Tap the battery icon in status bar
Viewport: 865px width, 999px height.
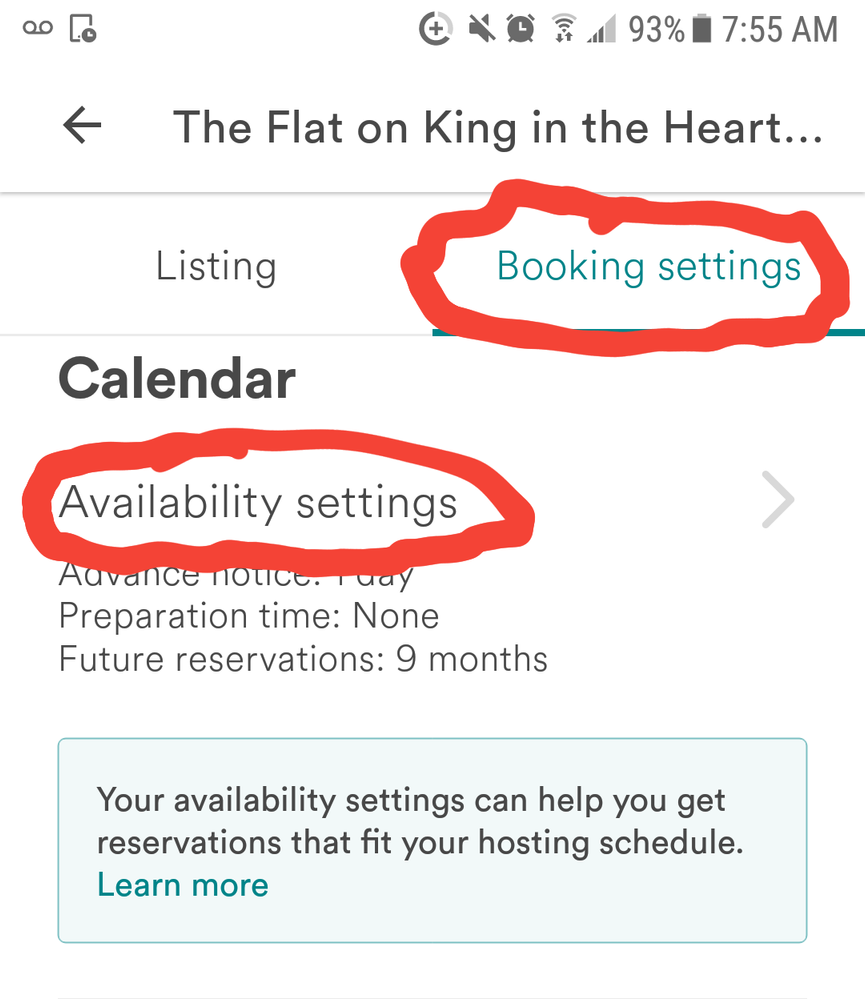[x=702, y=30]
